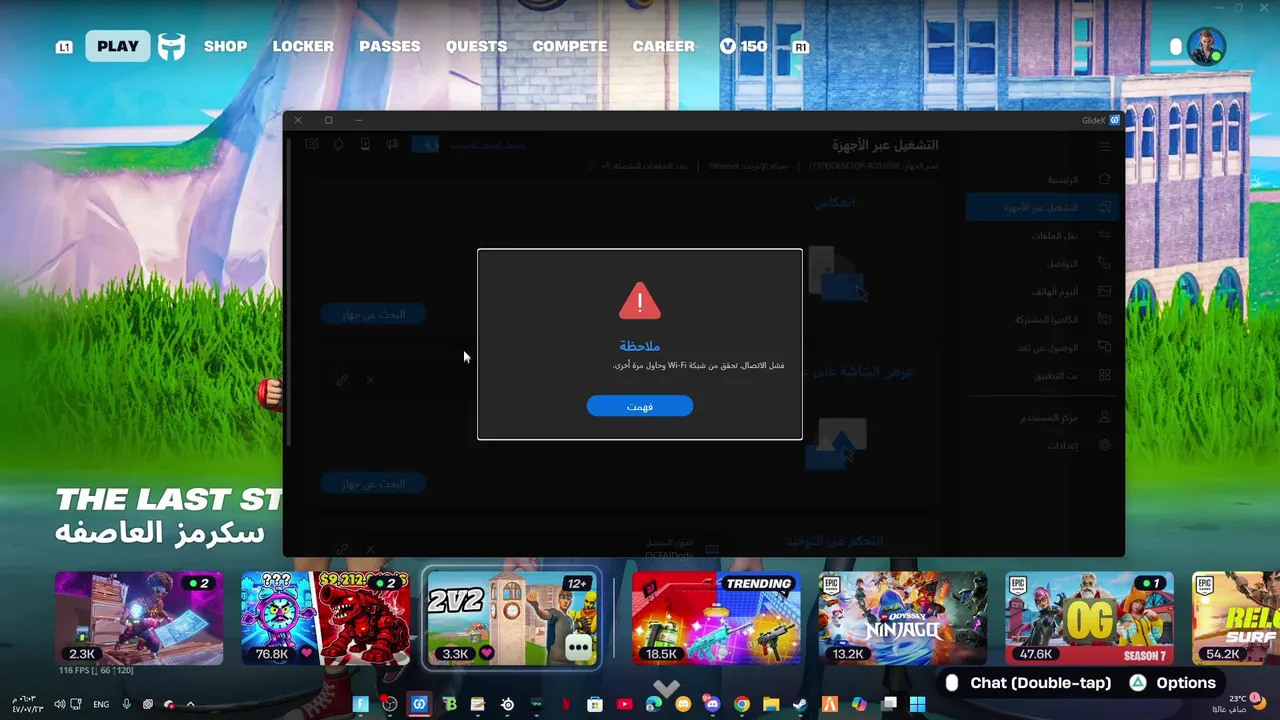This screenshot has height=720, width=1280.
Task: Open the LOCKER tab in Fortnite
Action: pos(303,46)
